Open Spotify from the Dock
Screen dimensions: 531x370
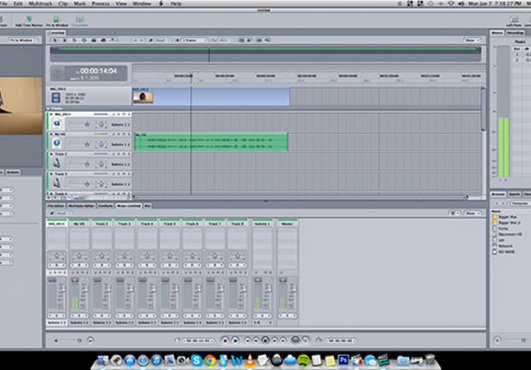coord(303,360)
